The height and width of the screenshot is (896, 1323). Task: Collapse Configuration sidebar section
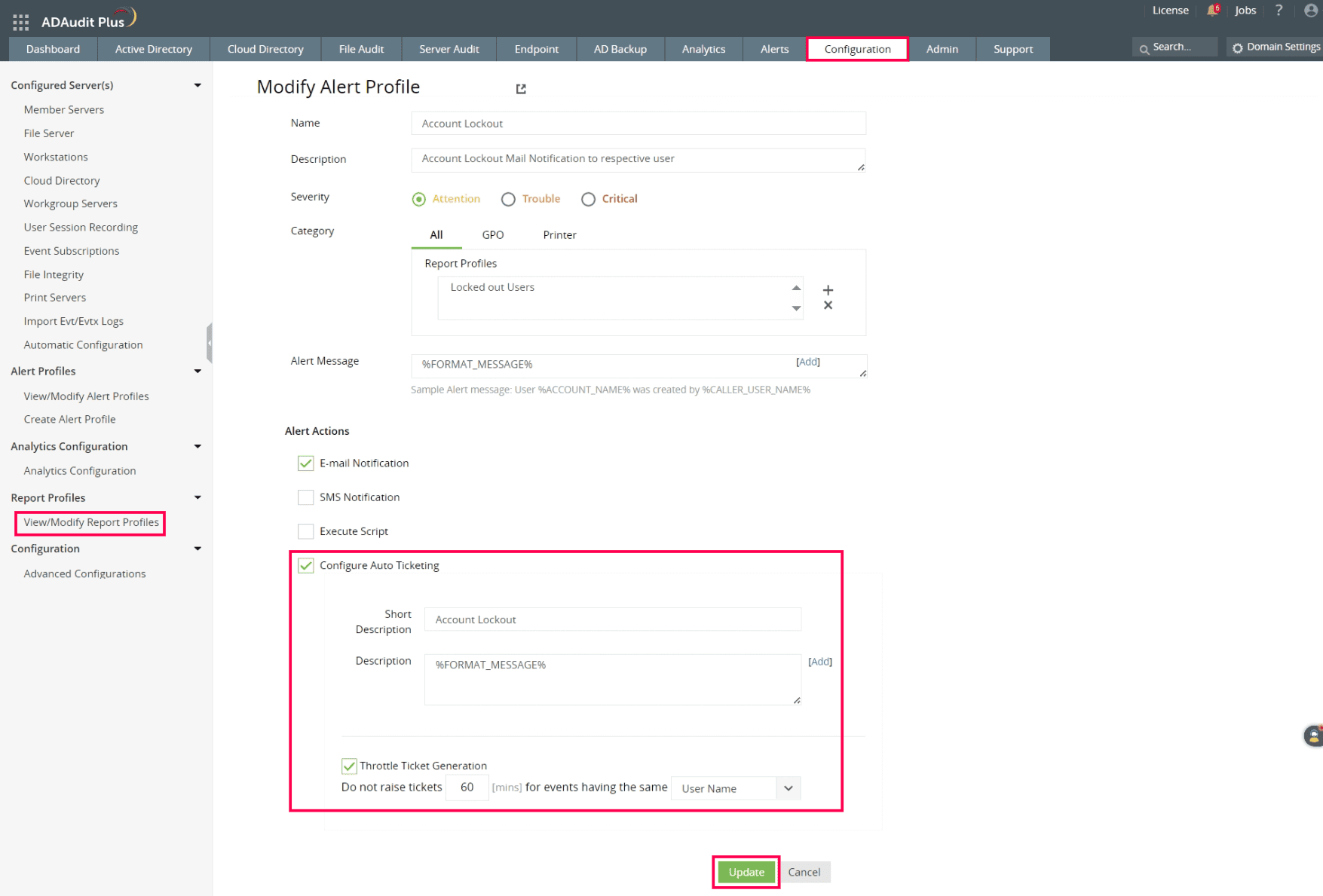point(198,549)
